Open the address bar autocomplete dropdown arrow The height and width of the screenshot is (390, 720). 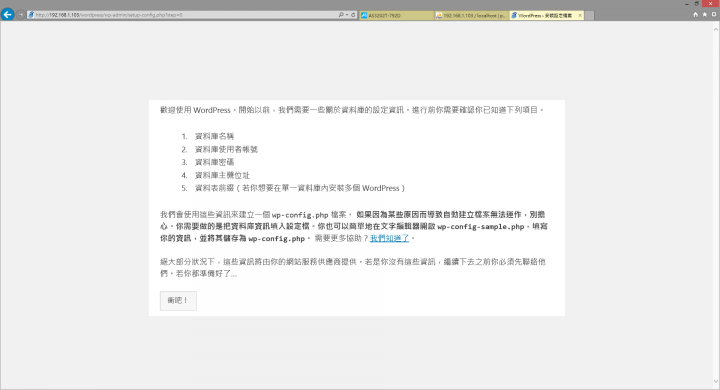347,15
